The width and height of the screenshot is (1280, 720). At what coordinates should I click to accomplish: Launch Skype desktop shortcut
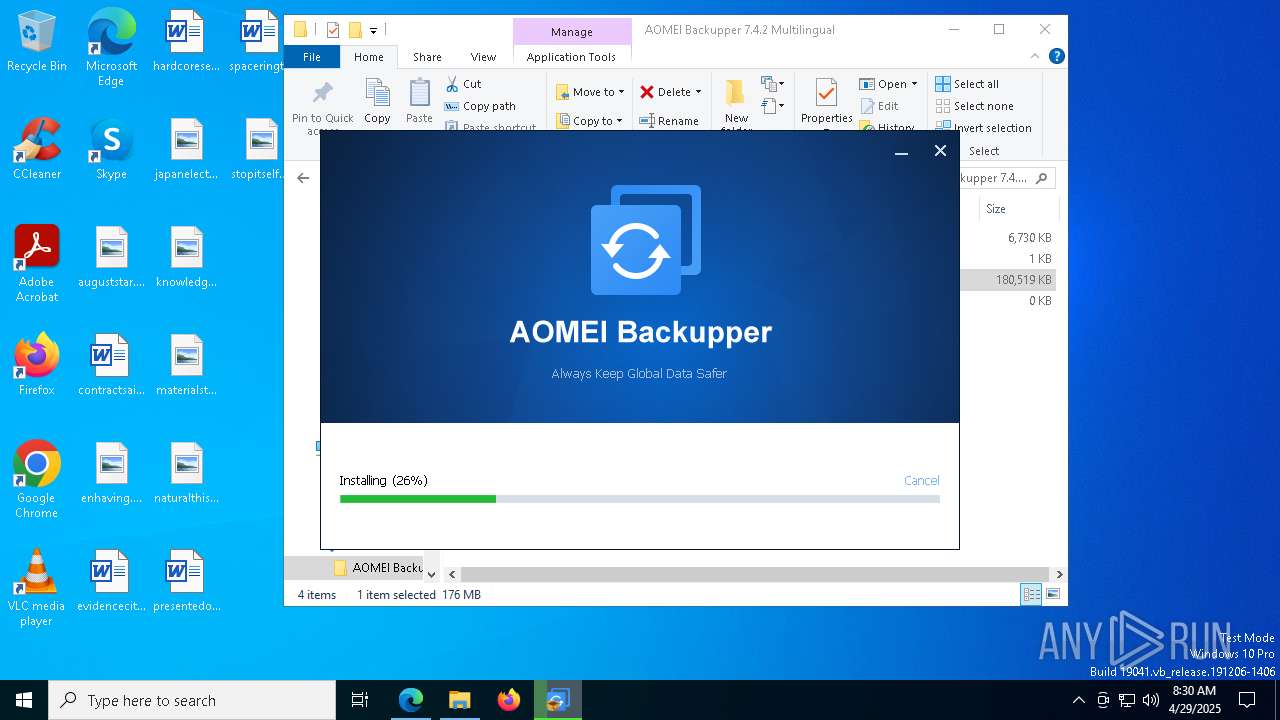[x=111, y=150]
